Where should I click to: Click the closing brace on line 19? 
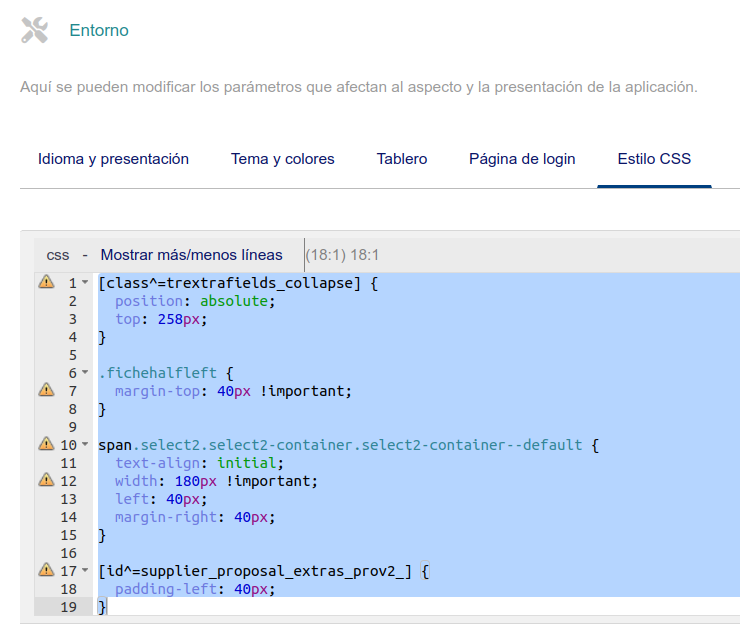[x=102, y=607]
